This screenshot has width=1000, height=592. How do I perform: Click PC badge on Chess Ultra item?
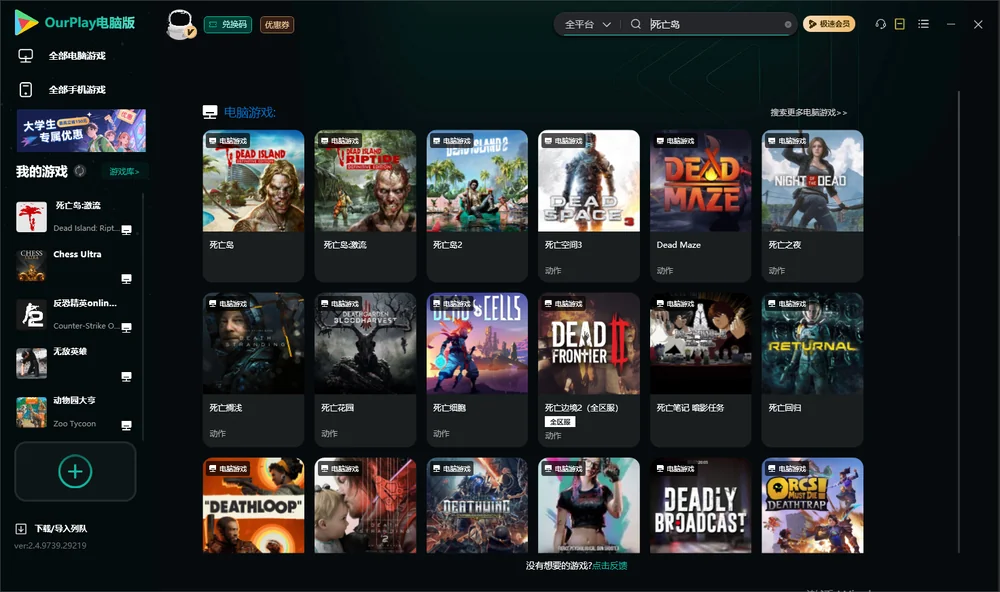(126, 279)
